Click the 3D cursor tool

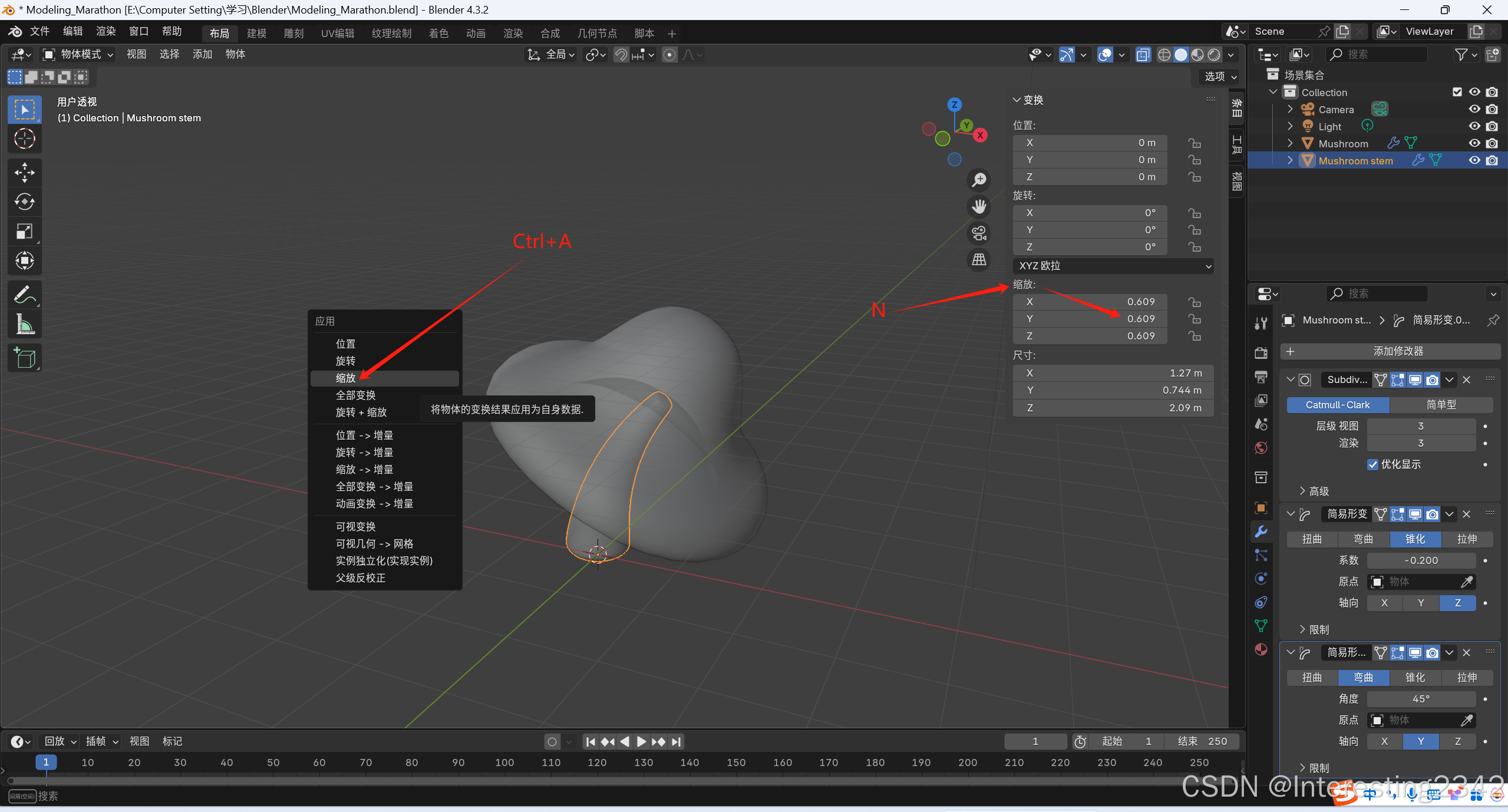24,139
